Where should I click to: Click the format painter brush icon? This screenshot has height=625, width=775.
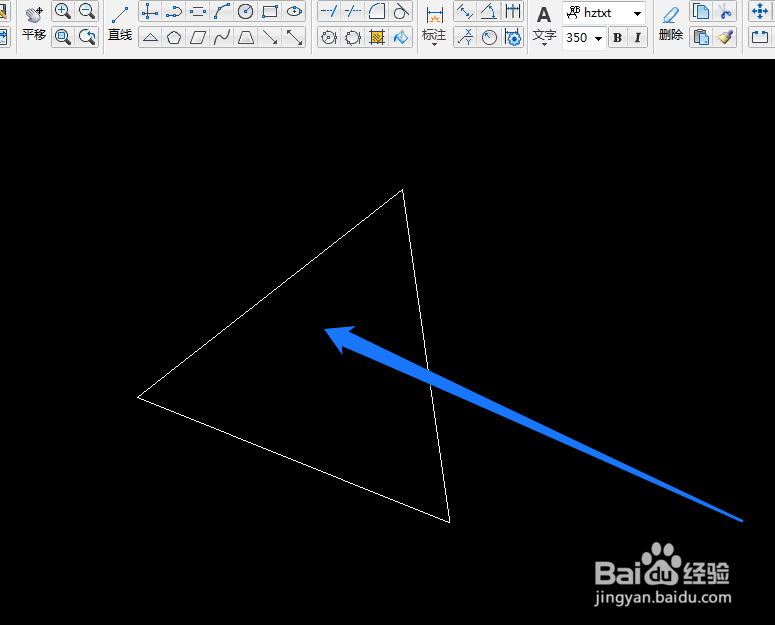coord(725,37)
